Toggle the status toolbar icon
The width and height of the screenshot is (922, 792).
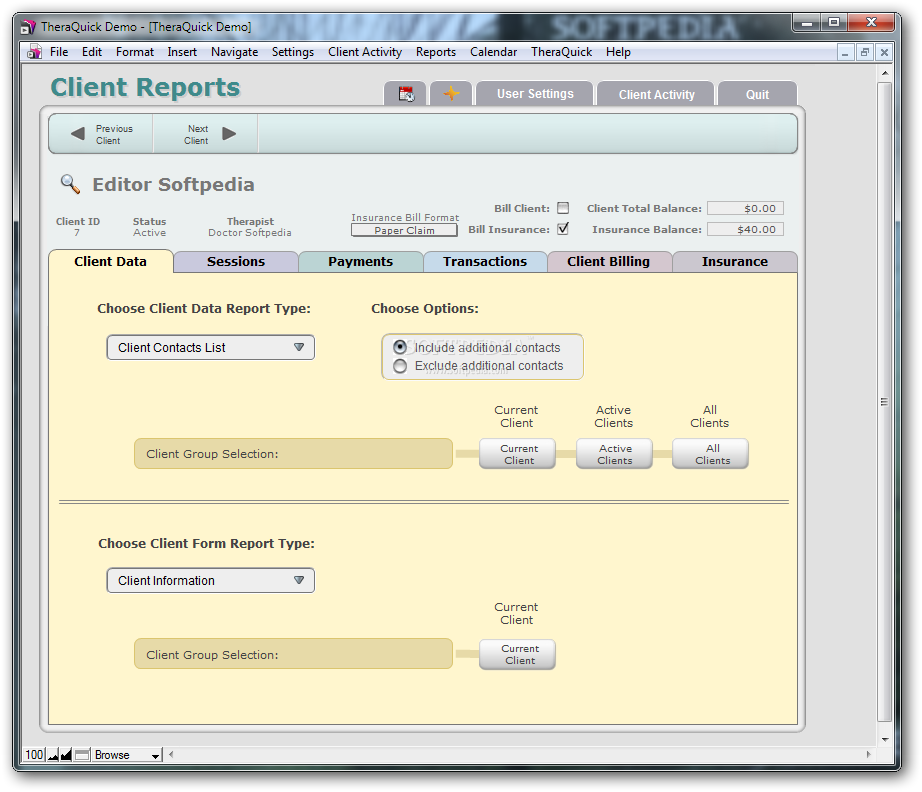tap(82, 754)
